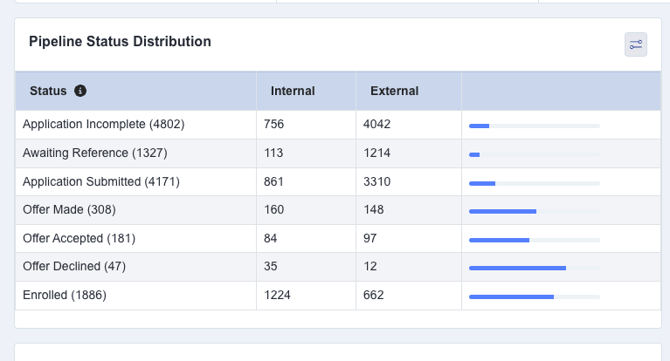Select Awaiting Reference (1327) row

coord(338,153)
